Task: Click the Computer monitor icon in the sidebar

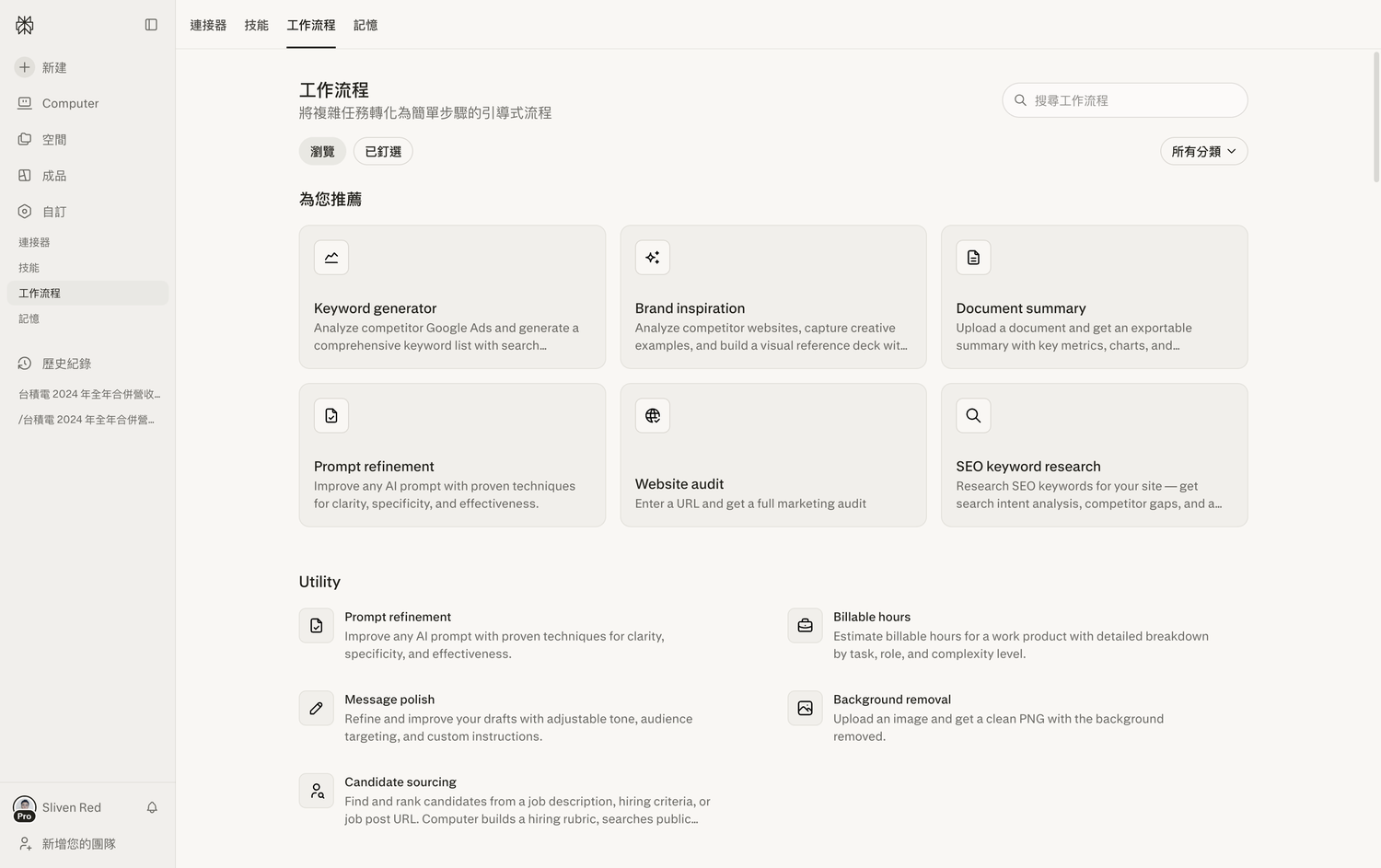Action: point(25,103)
